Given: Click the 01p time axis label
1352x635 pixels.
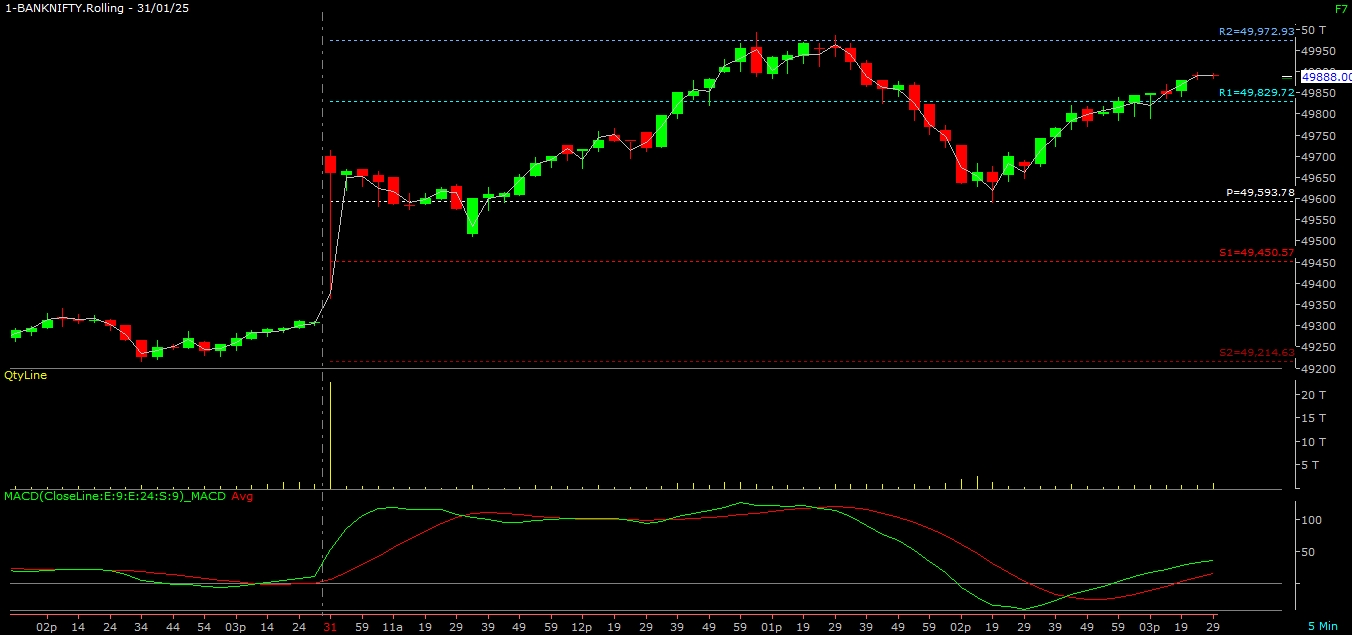Looking at the screenshot, I should pyautogui.click(x=770, y=626).
